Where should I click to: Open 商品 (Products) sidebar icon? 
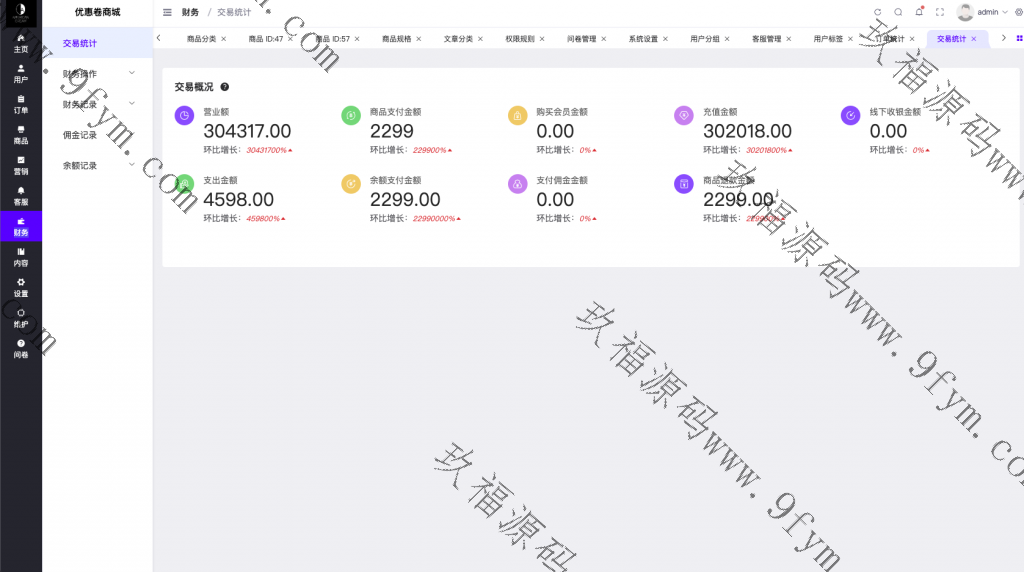pos(20,135)
